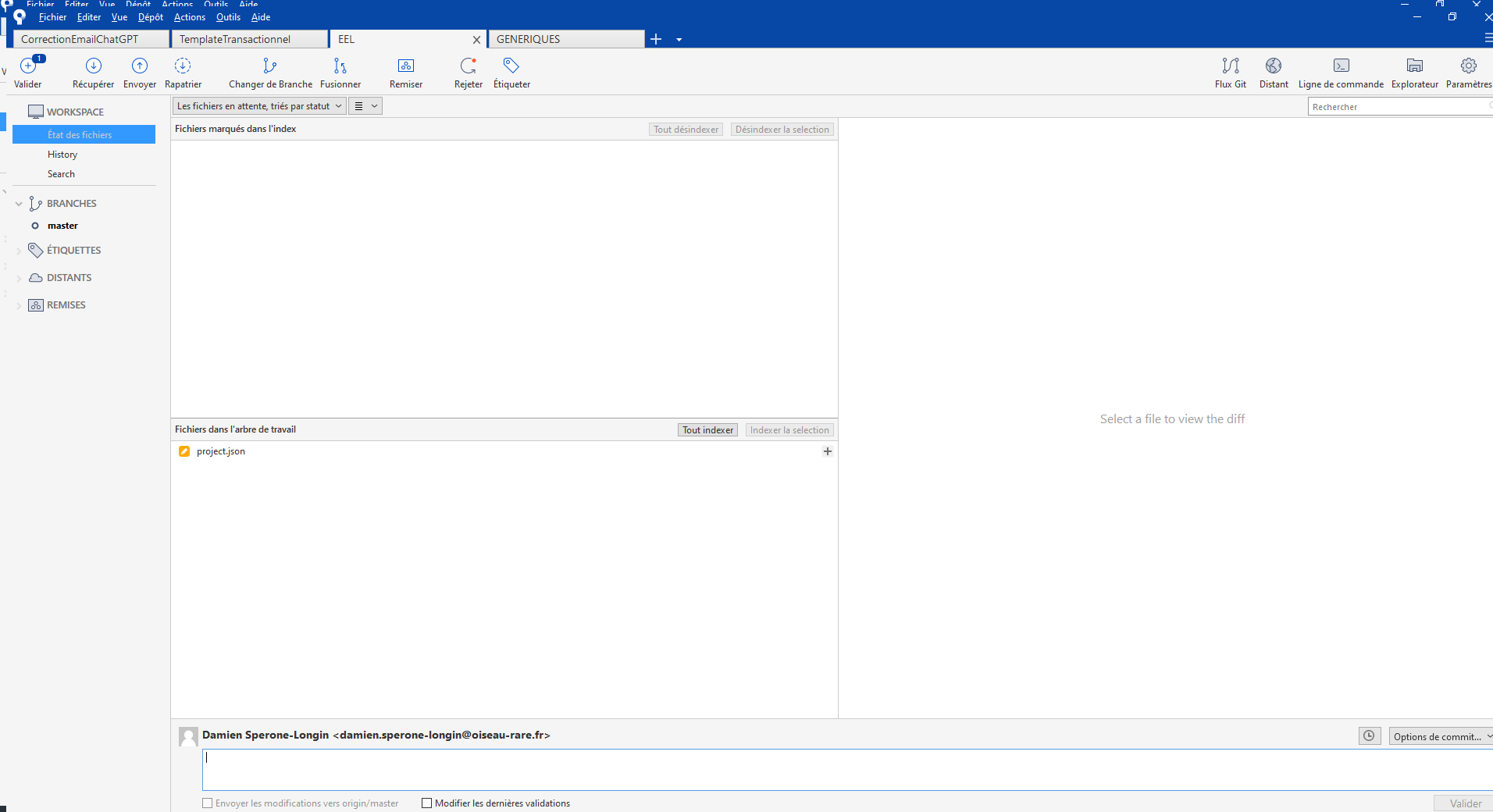Open the Ligne de commande terminal
The image size is (1493, 812).
1341,66
